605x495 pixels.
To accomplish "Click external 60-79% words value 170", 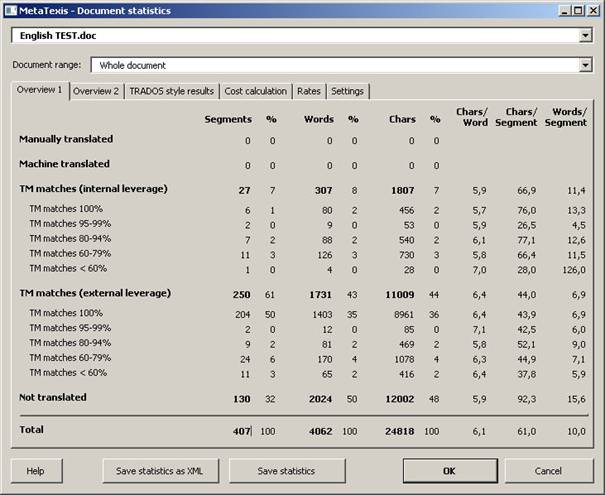I will tap(324, 360).
